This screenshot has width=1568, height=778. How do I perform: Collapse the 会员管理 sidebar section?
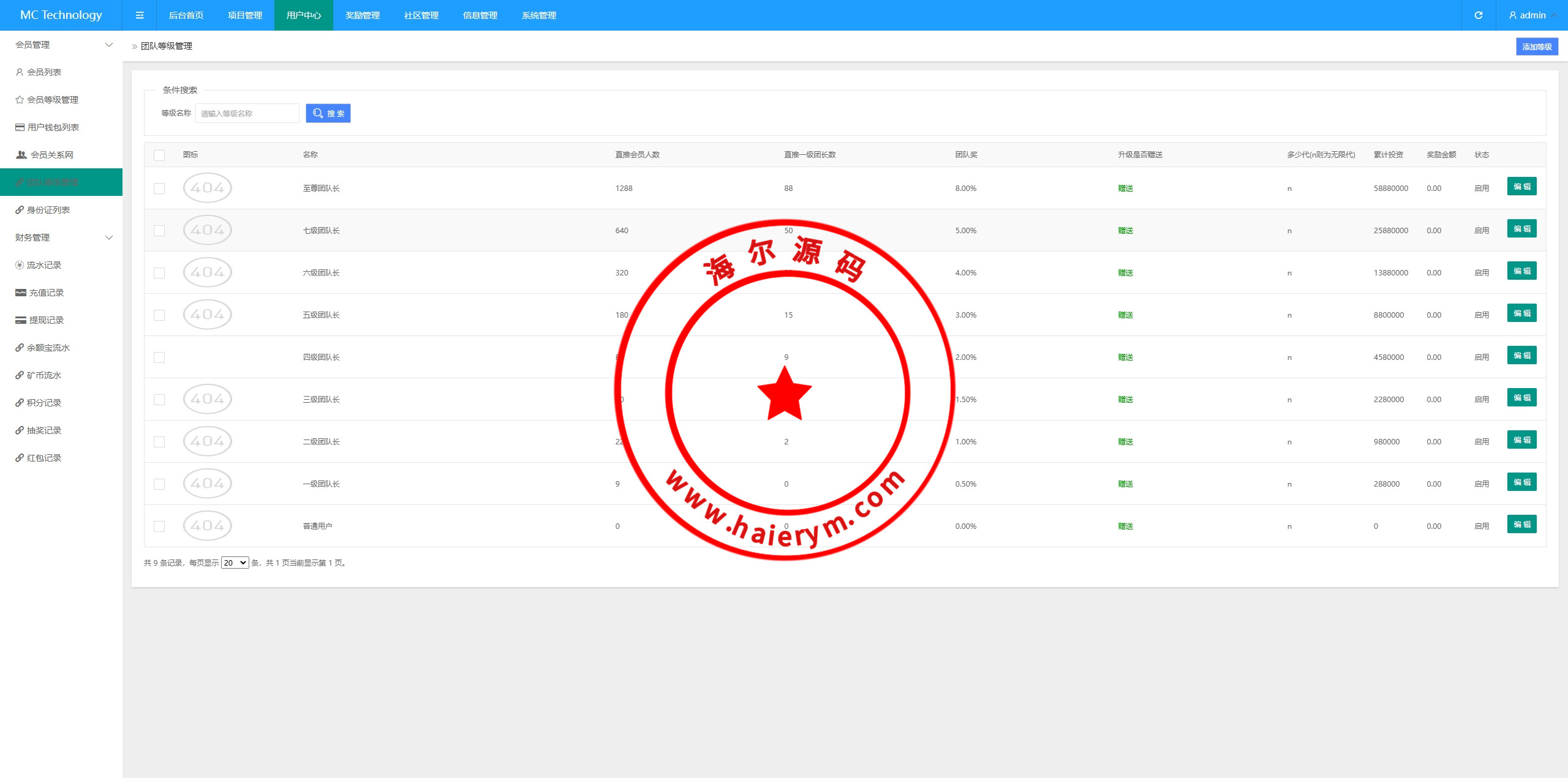click(109, 45)
